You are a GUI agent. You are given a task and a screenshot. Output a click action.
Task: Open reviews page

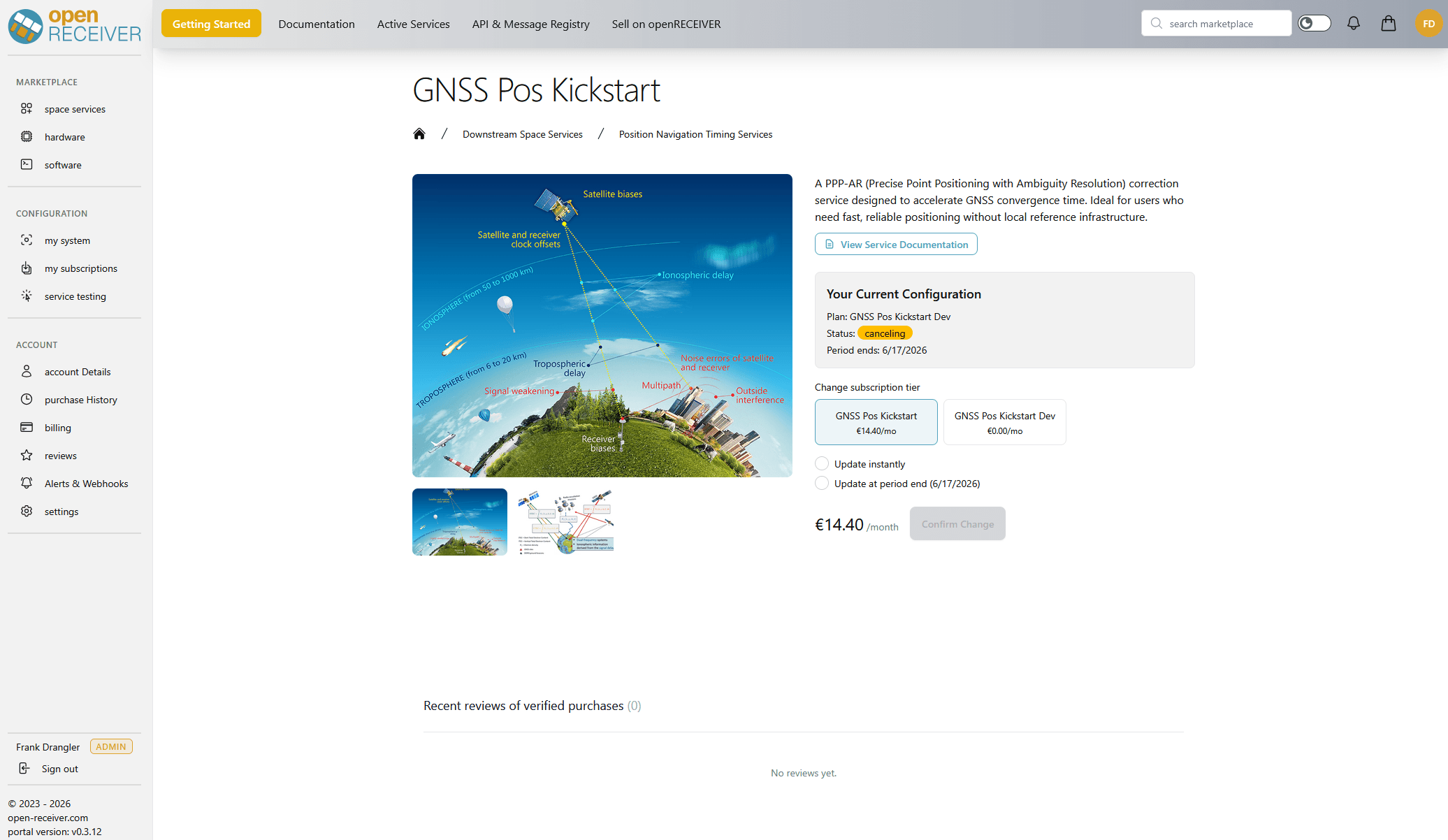pos(61,456)
